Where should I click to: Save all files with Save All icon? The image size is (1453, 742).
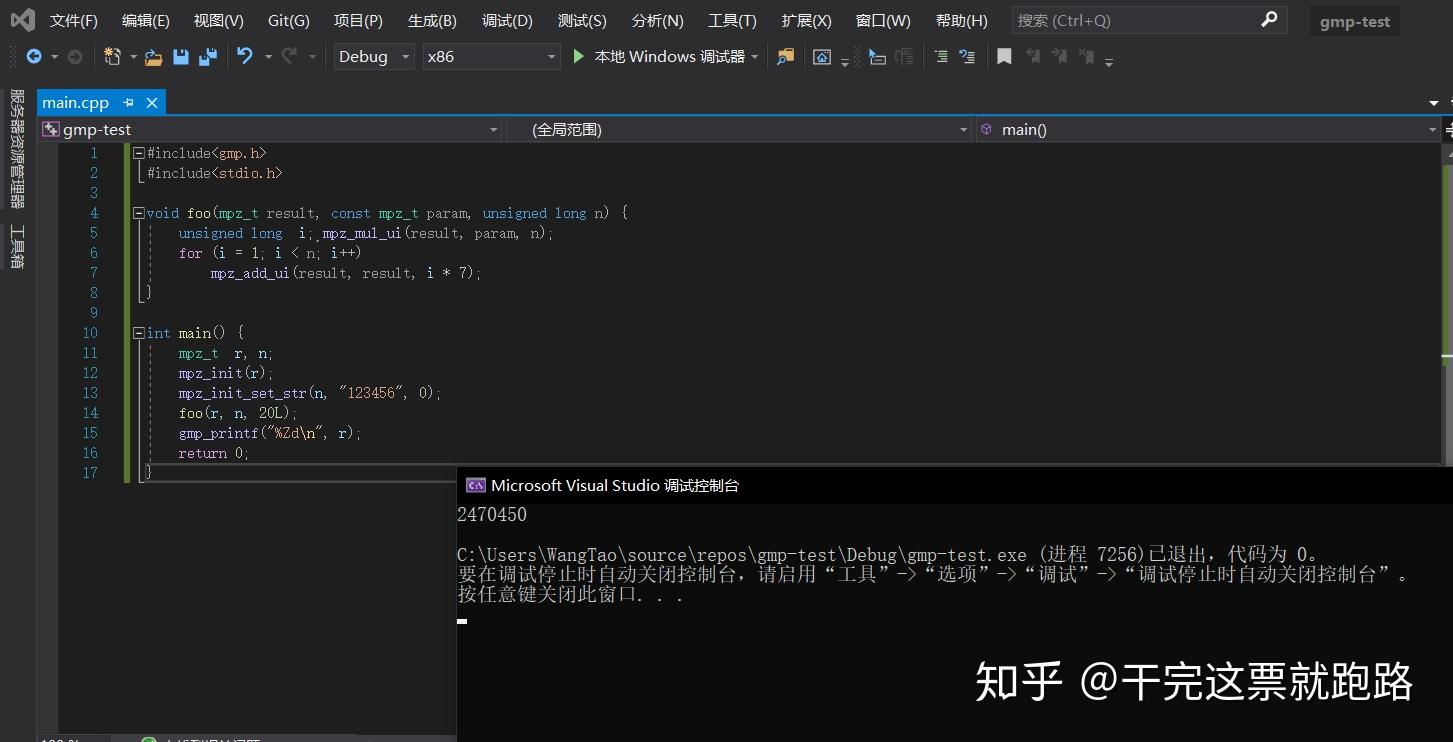[205, 56]
